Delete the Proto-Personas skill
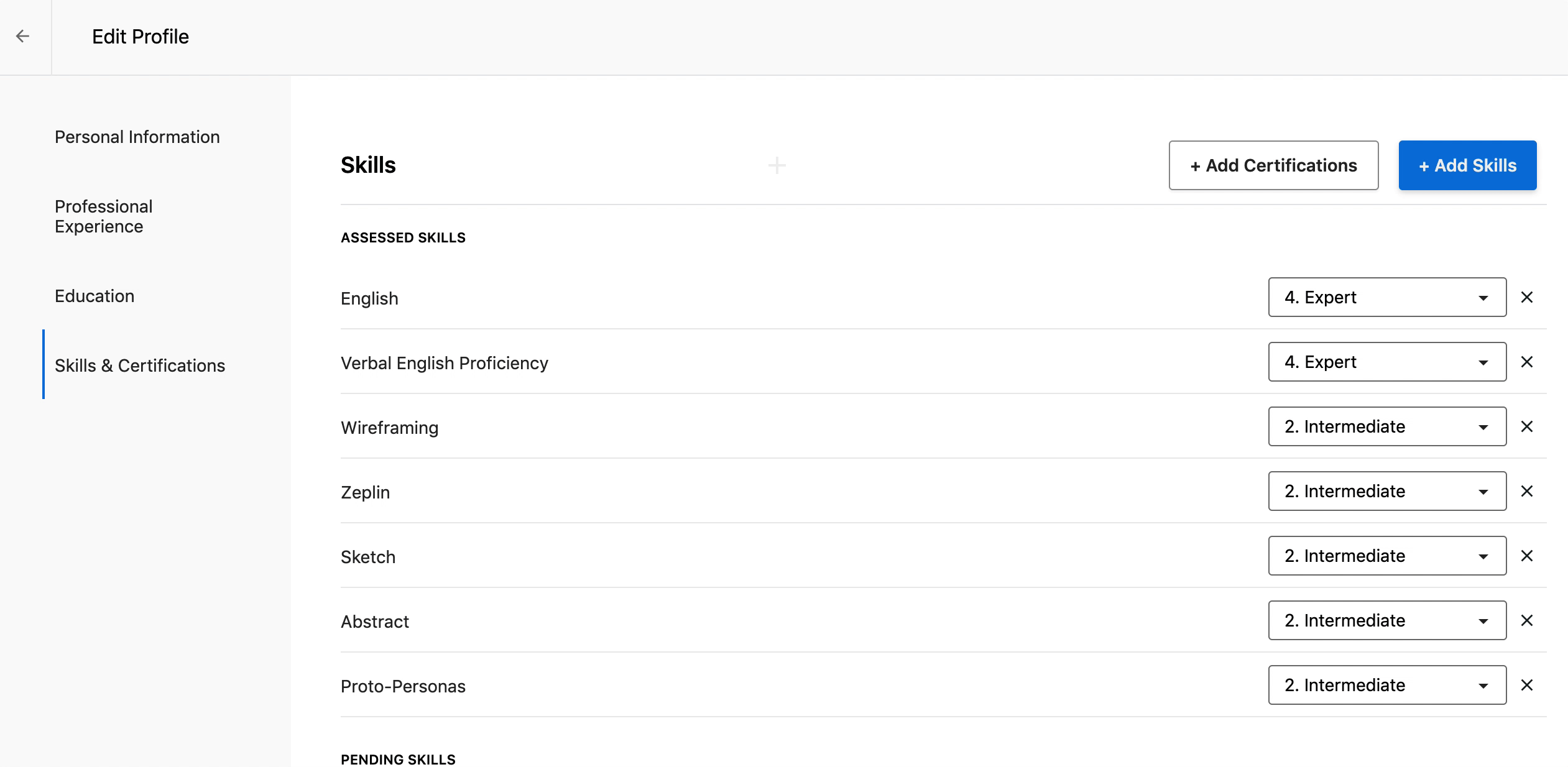The image size is (1568, 767). pyautogui.click(x=1526, y=686)
